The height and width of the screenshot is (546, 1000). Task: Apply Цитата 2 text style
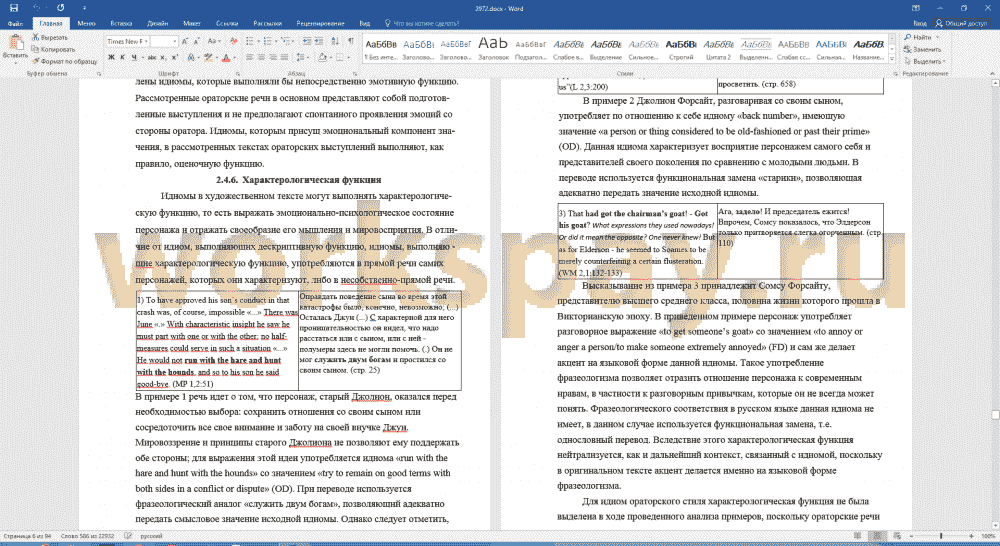point(718,48)
